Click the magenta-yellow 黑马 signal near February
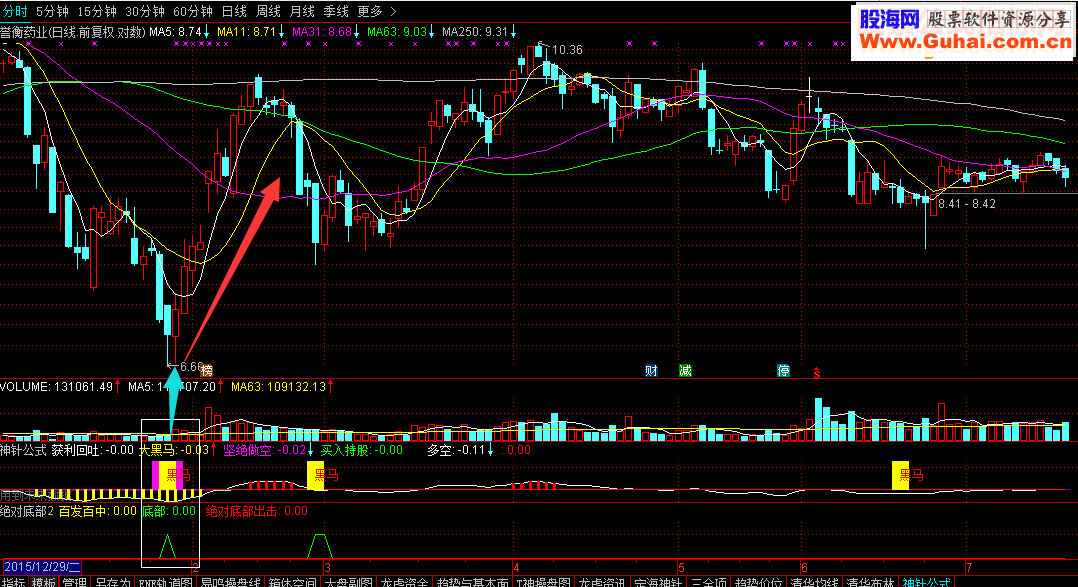1078x587 pixels. tap(168, 475)
